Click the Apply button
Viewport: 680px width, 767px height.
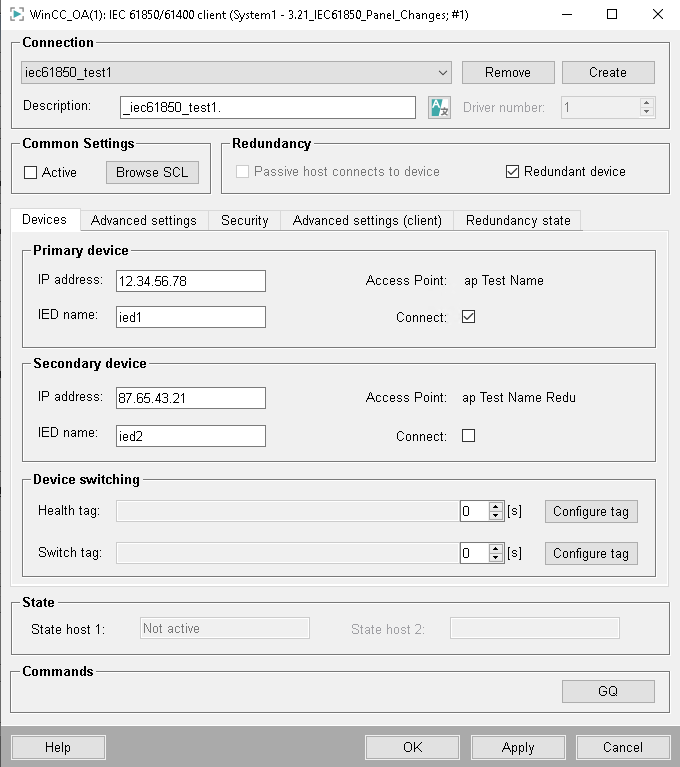tap(518, 747)
